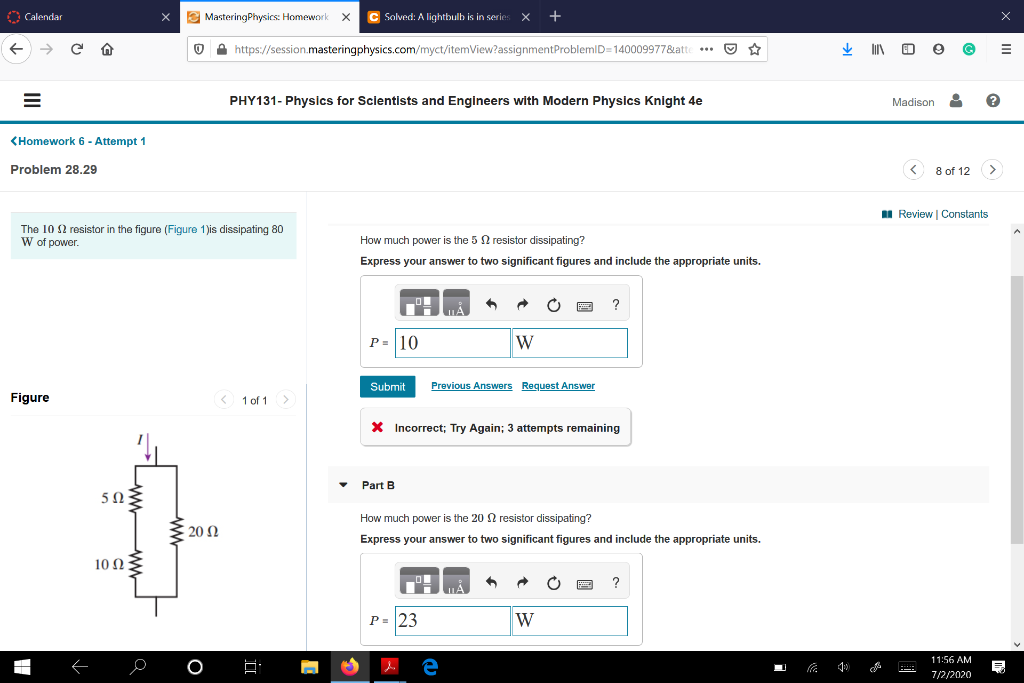Open the Downloads icon in the browser toolbar
1024x683 pixels.
[848, 48]
